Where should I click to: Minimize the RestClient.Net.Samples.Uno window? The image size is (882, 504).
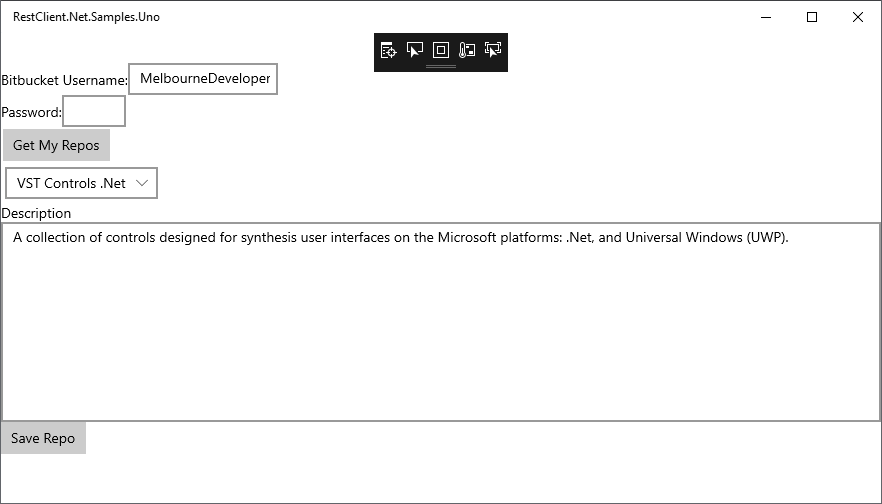[x=766, y=17]
